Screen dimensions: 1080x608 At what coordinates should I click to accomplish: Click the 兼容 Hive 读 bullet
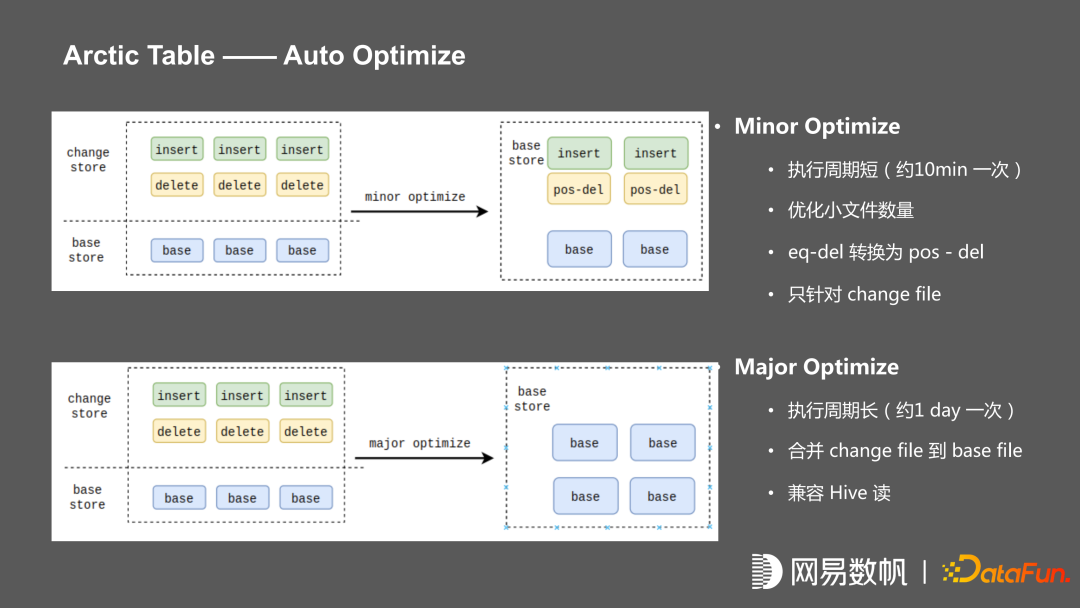[838, 493]
